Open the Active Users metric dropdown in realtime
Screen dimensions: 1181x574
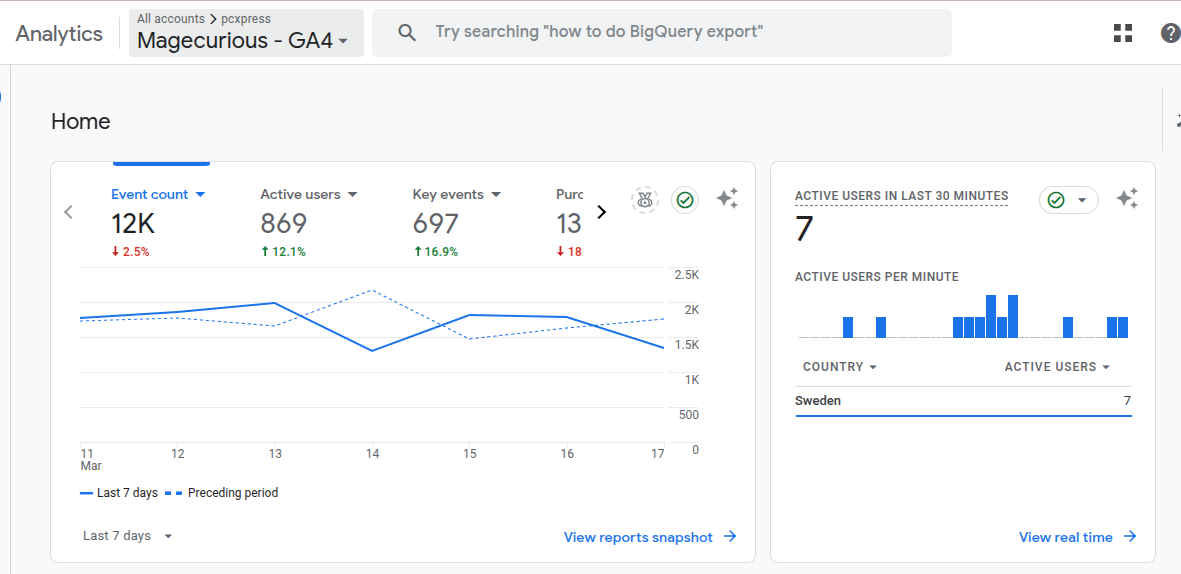click(1057, 367)
